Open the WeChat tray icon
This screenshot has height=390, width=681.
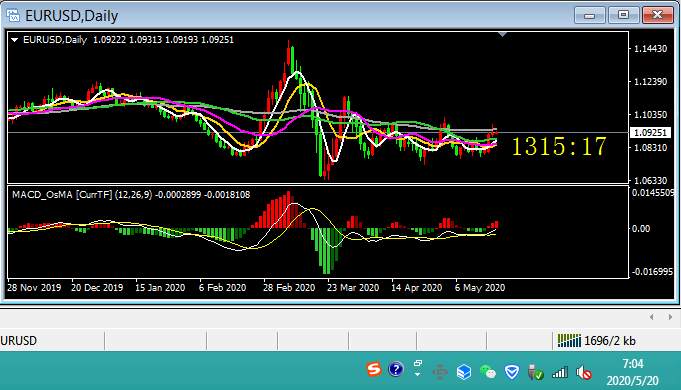pyautogui.click(x=488, y=372)
